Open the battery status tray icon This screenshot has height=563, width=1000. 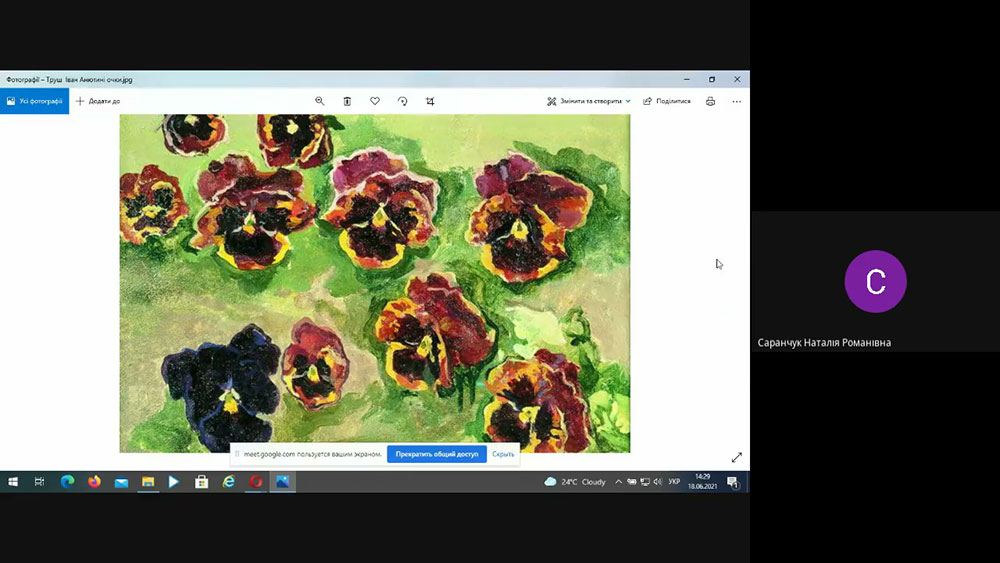pos(631,481)
